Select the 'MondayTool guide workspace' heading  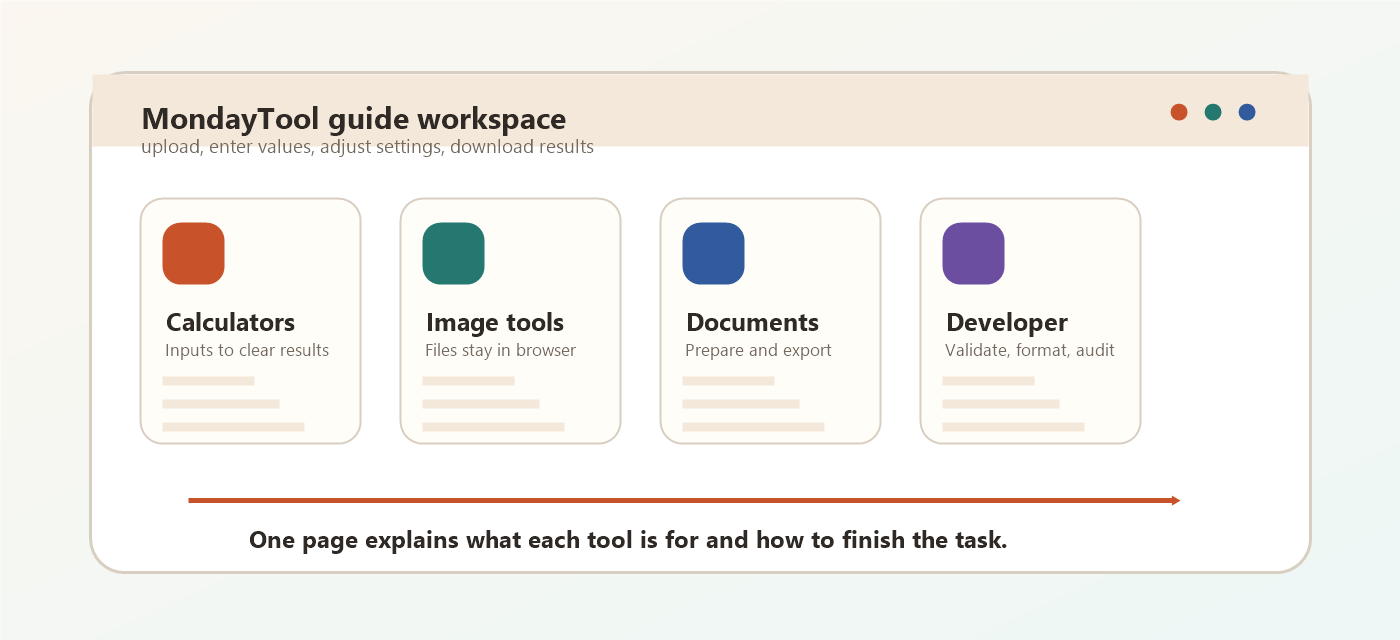(x=354, y=119)
